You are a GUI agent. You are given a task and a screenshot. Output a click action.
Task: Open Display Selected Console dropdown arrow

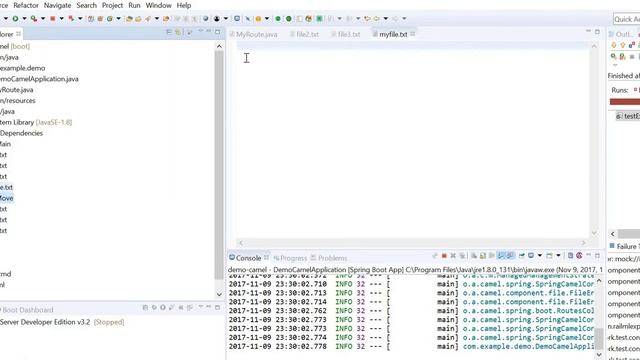(540, 256)
